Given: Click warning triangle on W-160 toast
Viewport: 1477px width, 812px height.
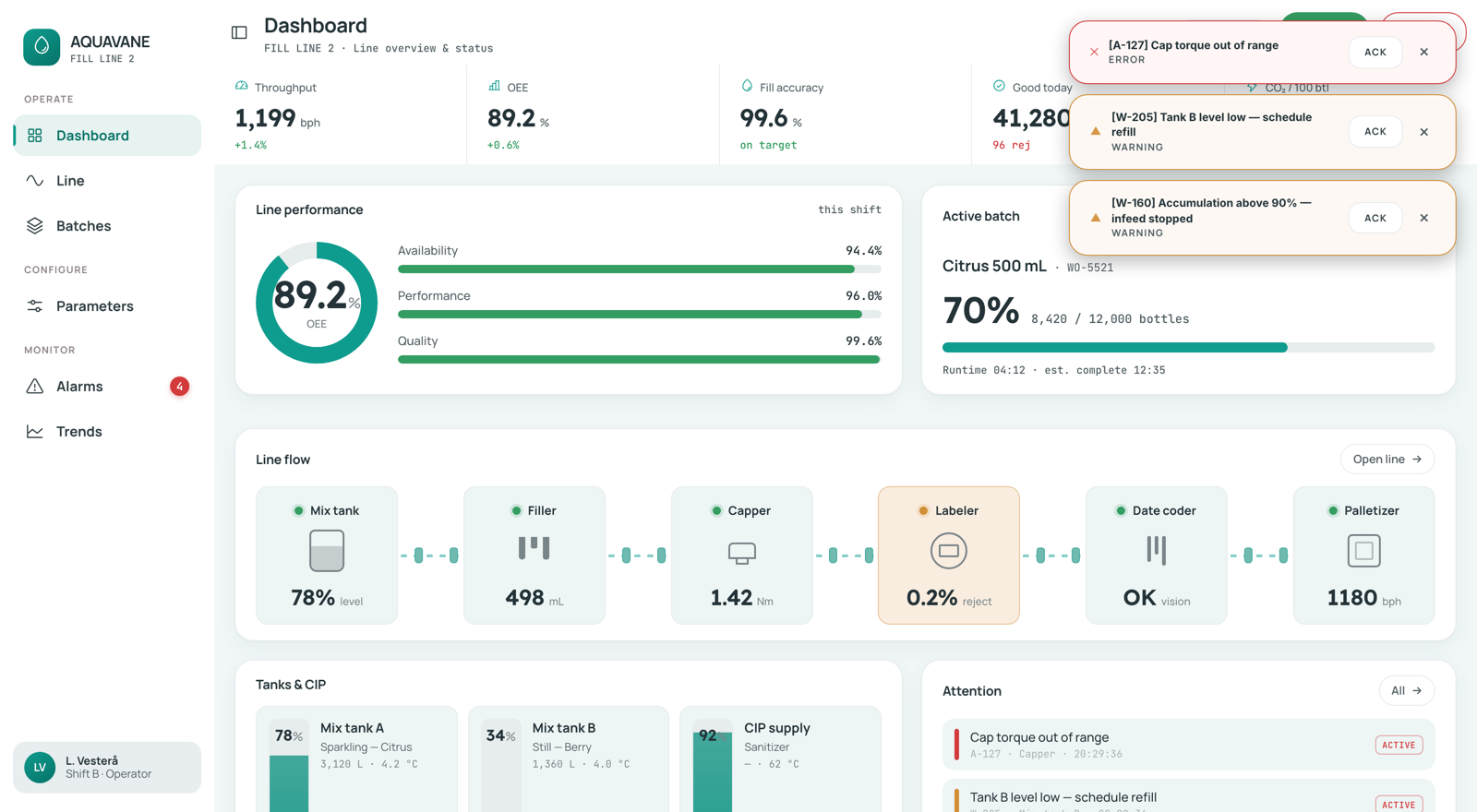Looking at the screenshot, I should point(1096,218).
